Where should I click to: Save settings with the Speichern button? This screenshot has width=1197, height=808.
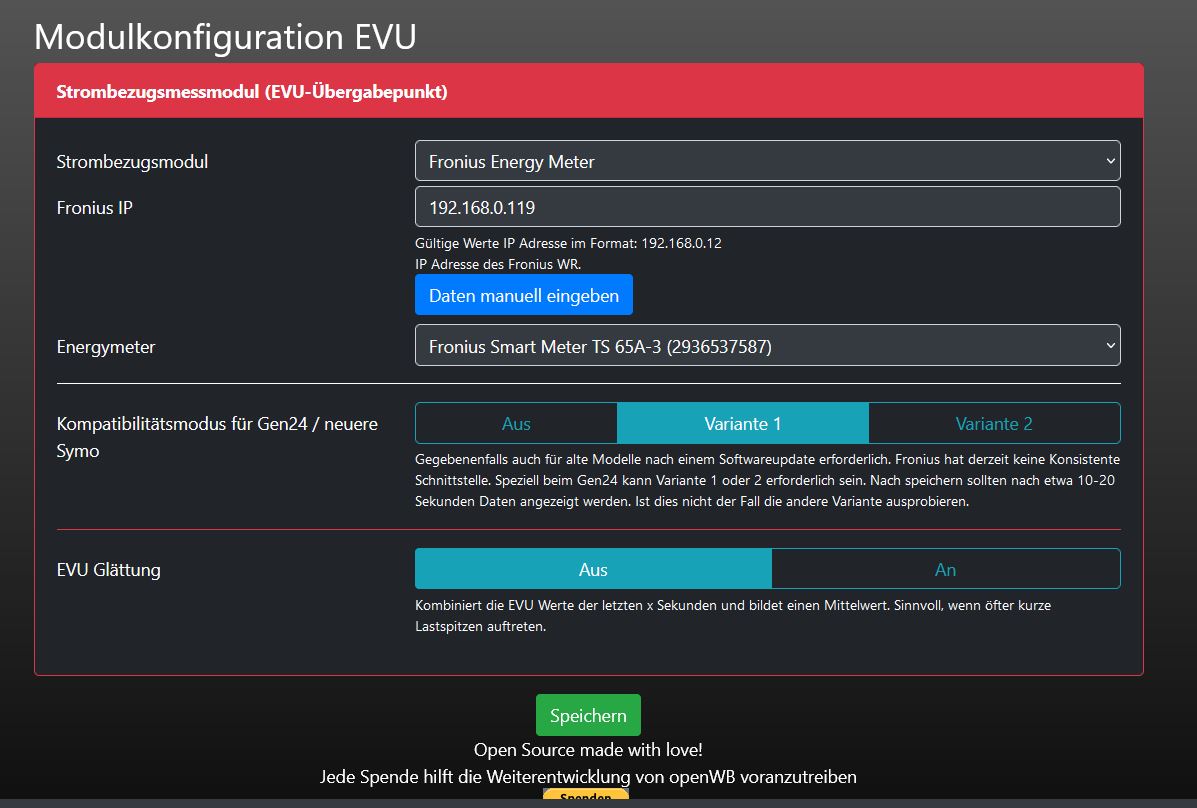tap(588, 716)
